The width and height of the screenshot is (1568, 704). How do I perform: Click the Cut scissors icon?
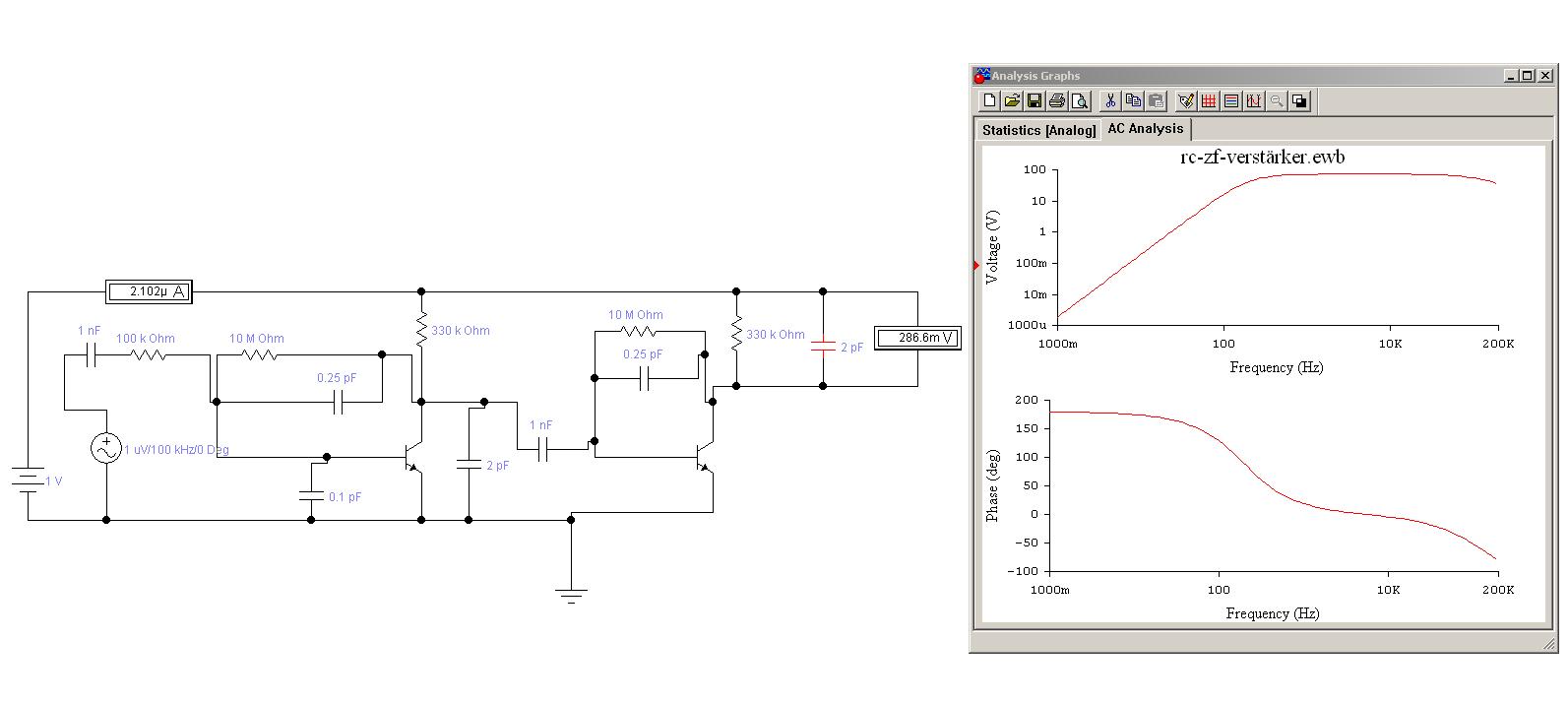tap(1110, 100)
